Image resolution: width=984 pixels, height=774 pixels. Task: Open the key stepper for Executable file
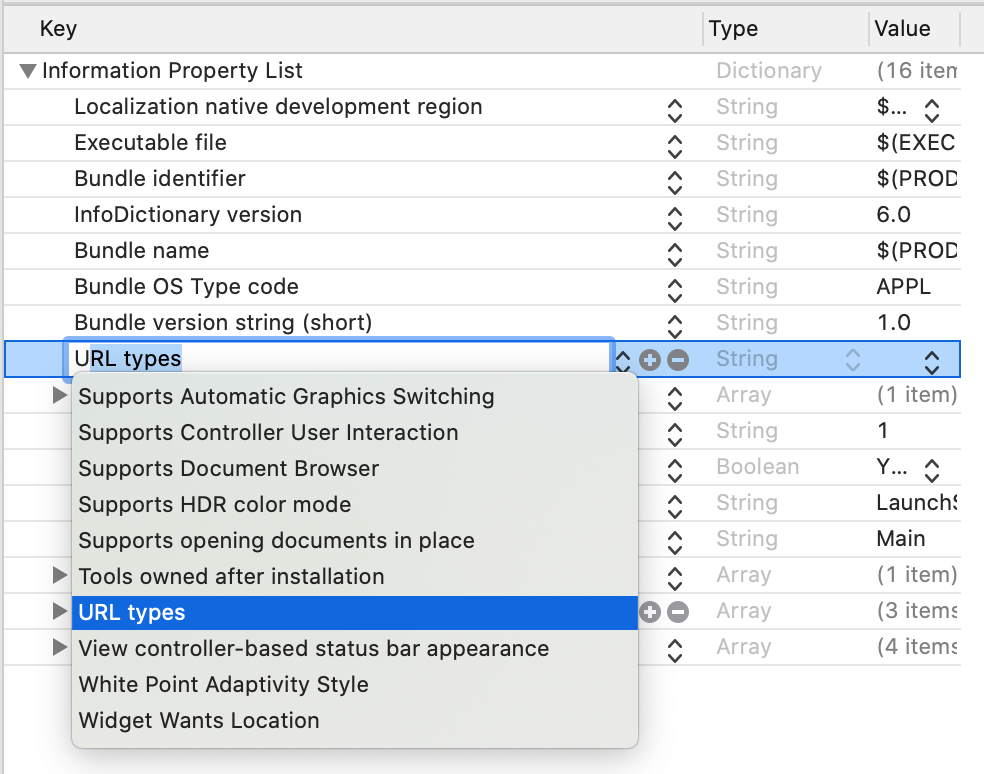[x=675, y=144]
